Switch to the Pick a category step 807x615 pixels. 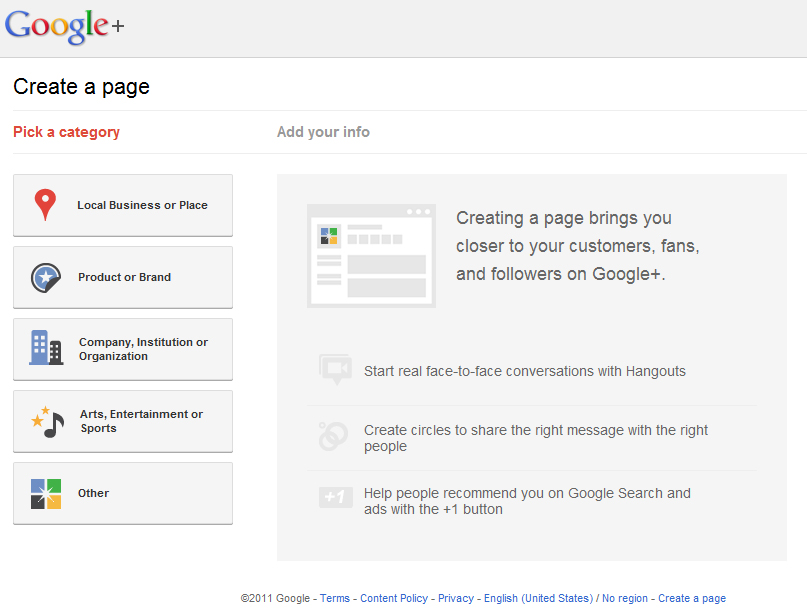point(66,132)
